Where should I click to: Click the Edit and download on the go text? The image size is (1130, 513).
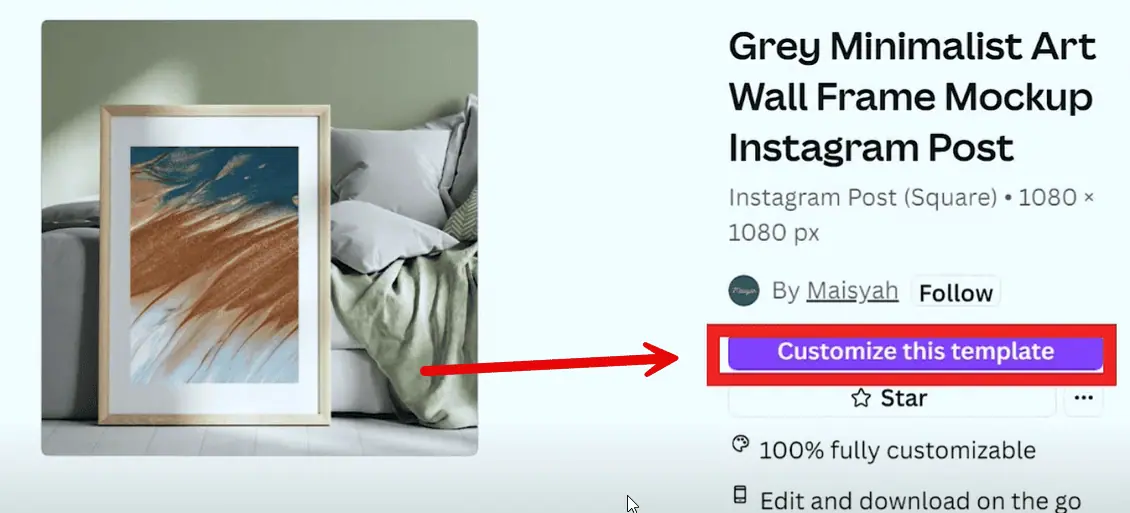click(920, 500)
